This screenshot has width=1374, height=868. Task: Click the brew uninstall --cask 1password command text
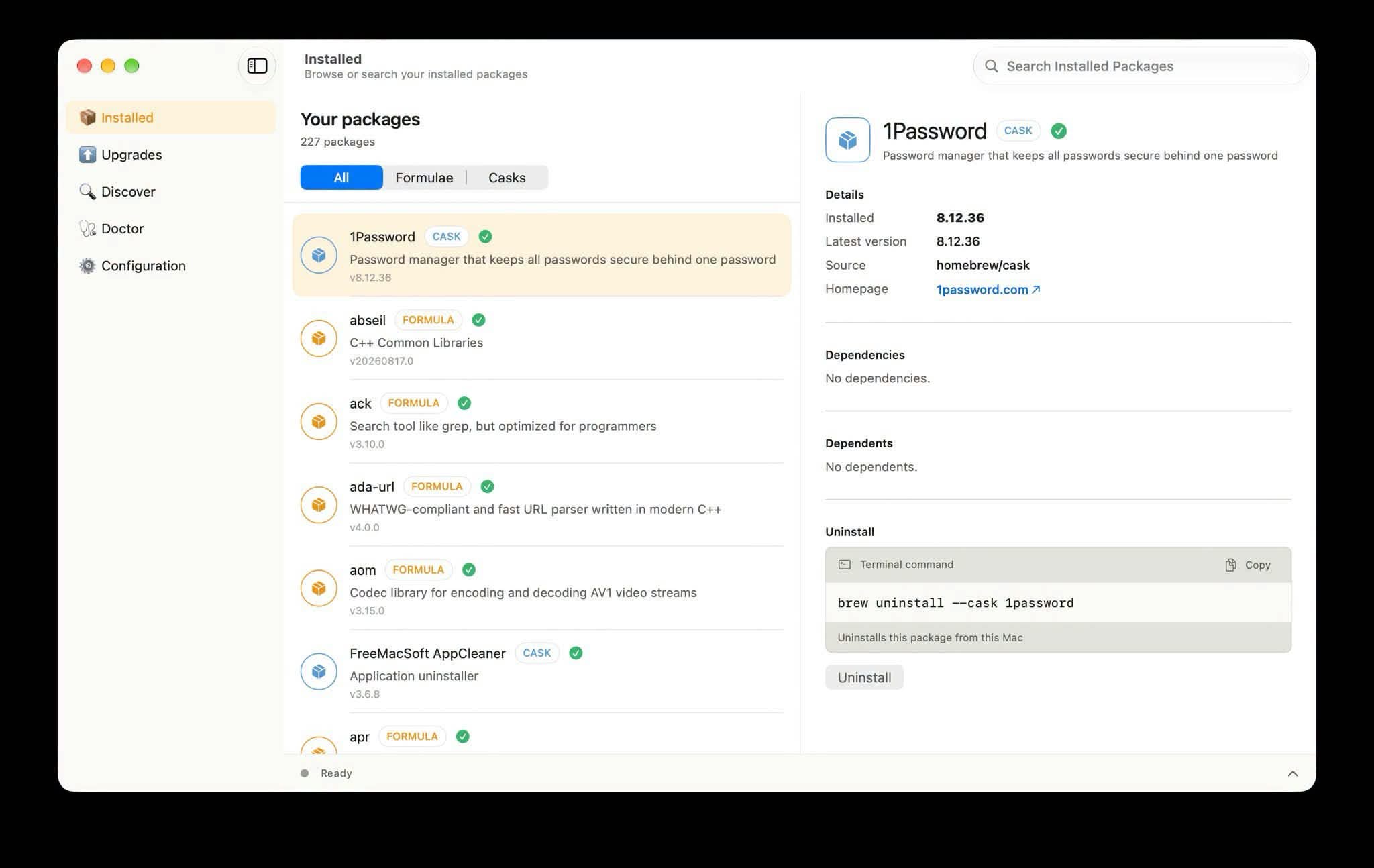955,603
